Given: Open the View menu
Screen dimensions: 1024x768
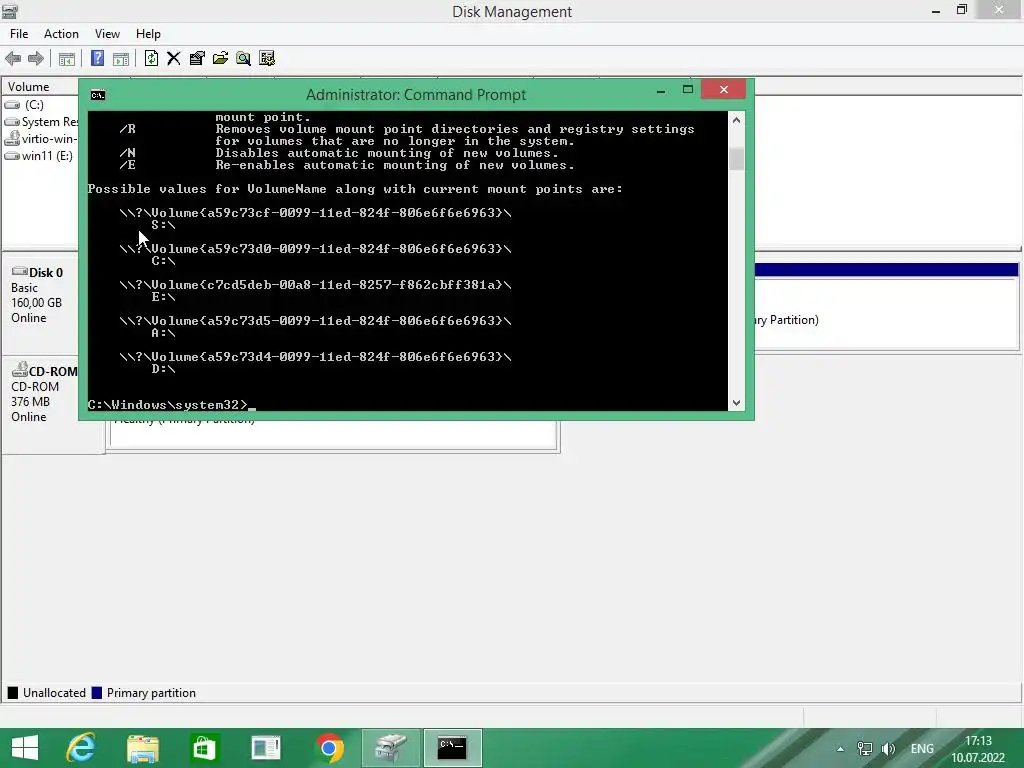Looking at the screenshot, I should click(x=107, y=34).
